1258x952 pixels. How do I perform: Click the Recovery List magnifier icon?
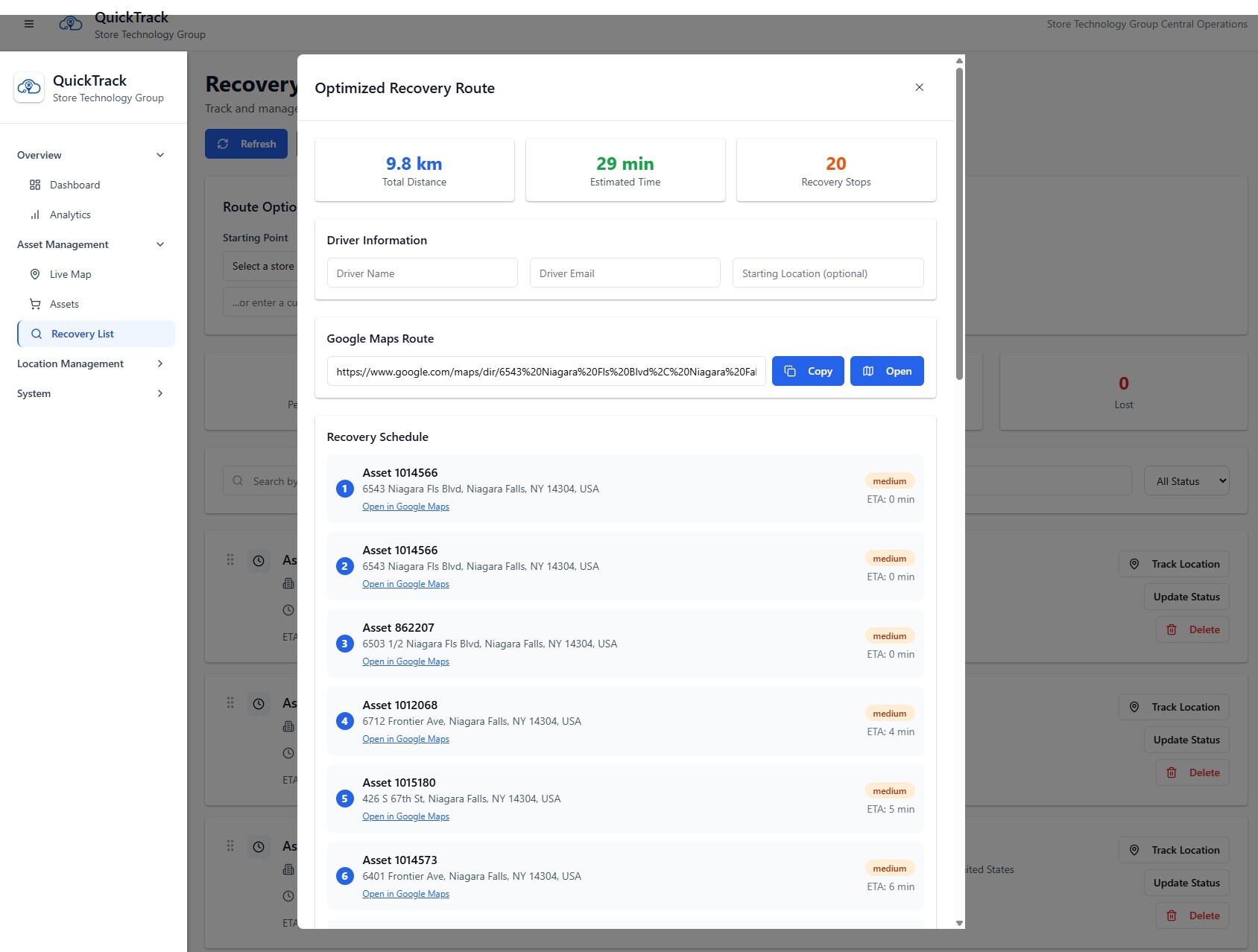(36, 333)
